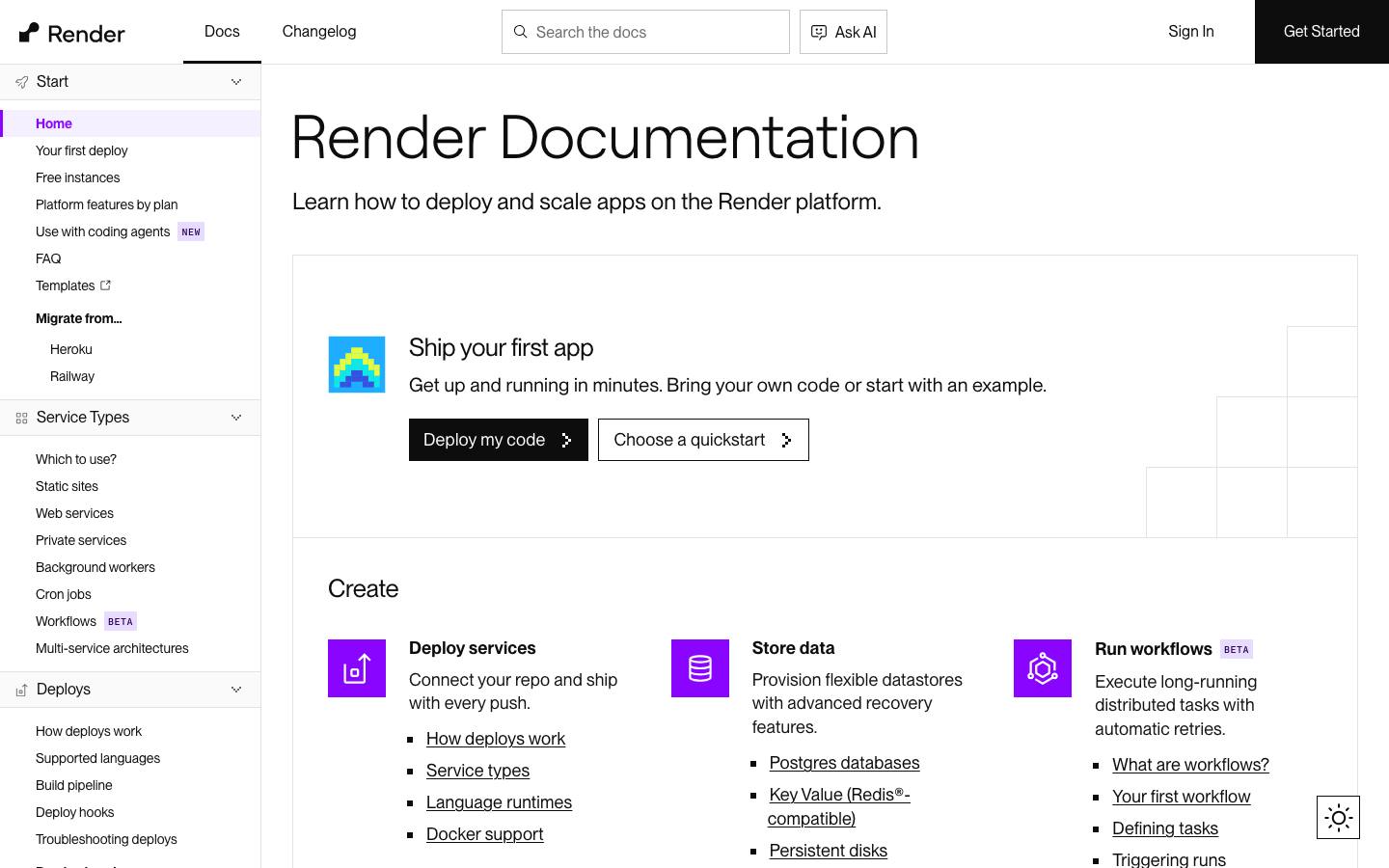Click the Migrate from… heading
This screenshot has width=1389, height=868.
click(79, 318)
